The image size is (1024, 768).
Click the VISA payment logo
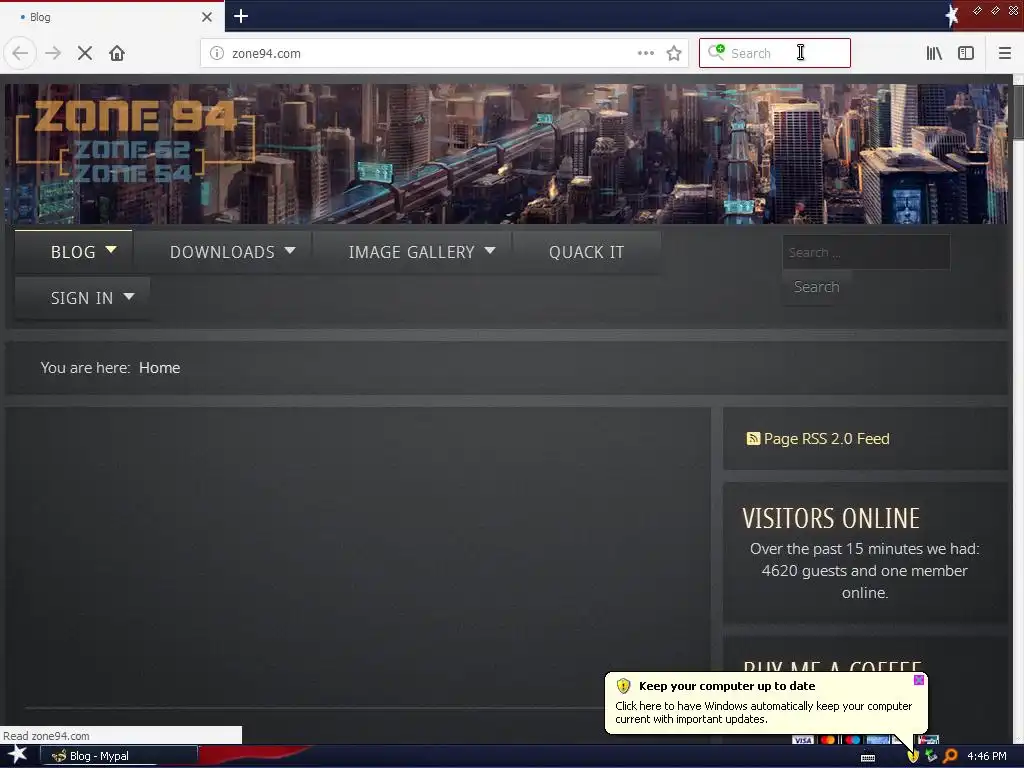[x=803, y=740]
